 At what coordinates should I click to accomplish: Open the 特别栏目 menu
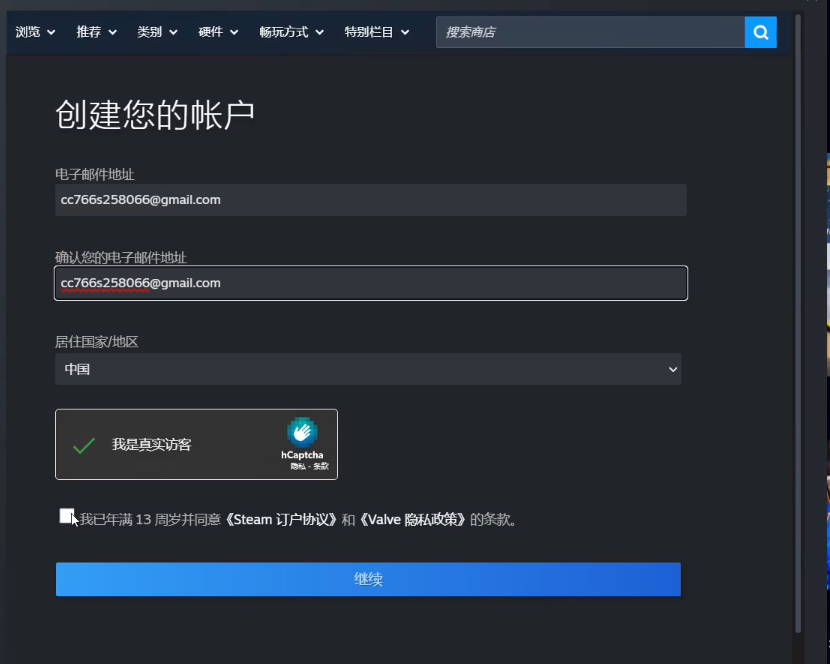coord(377,32)
